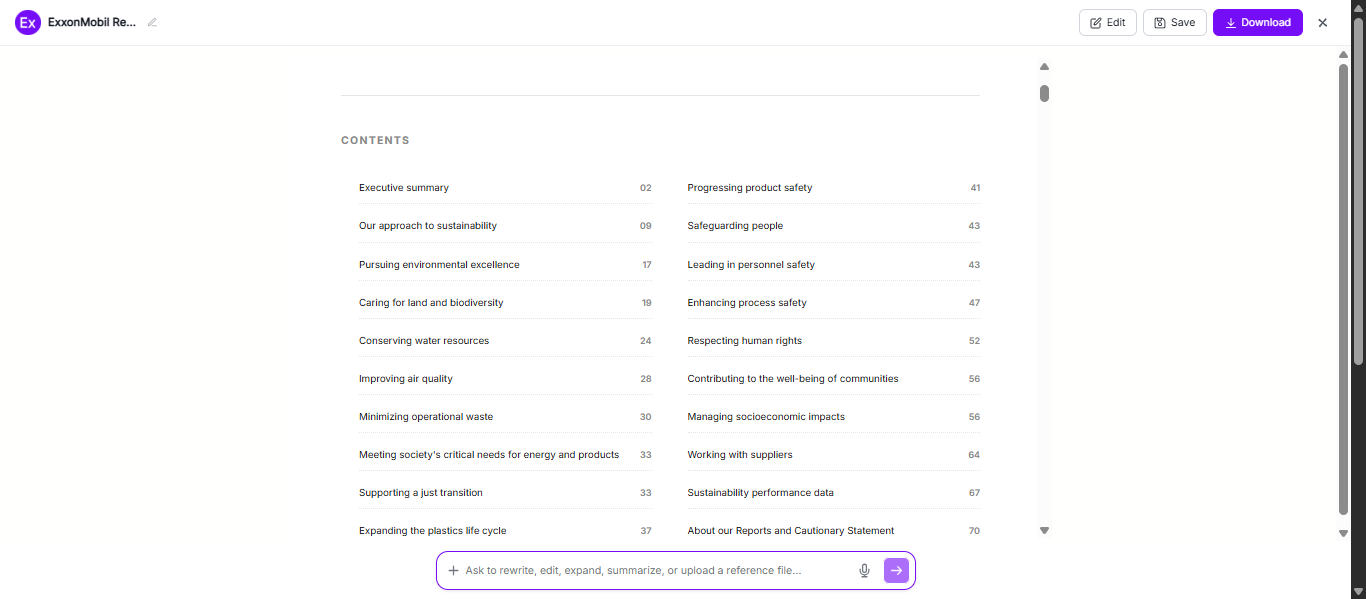Click 'Caring for land and biodiversity' entry
Viewport: 1366px width, 599px height.
(431, 303)
